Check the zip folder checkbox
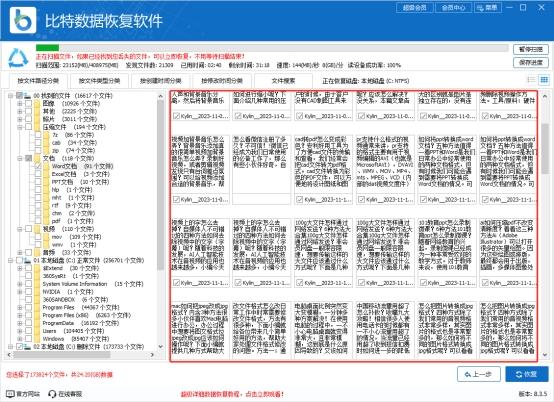Viewport: 554px width, 402px height. [x=38, y=150]
